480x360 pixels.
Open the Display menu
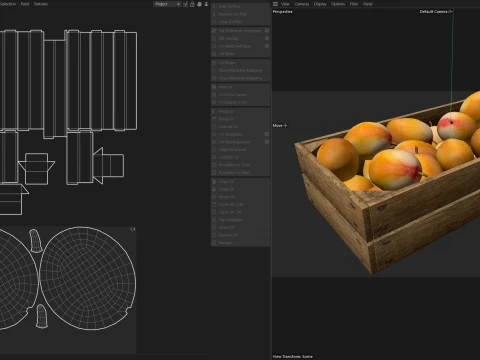[x=320, y=4]
